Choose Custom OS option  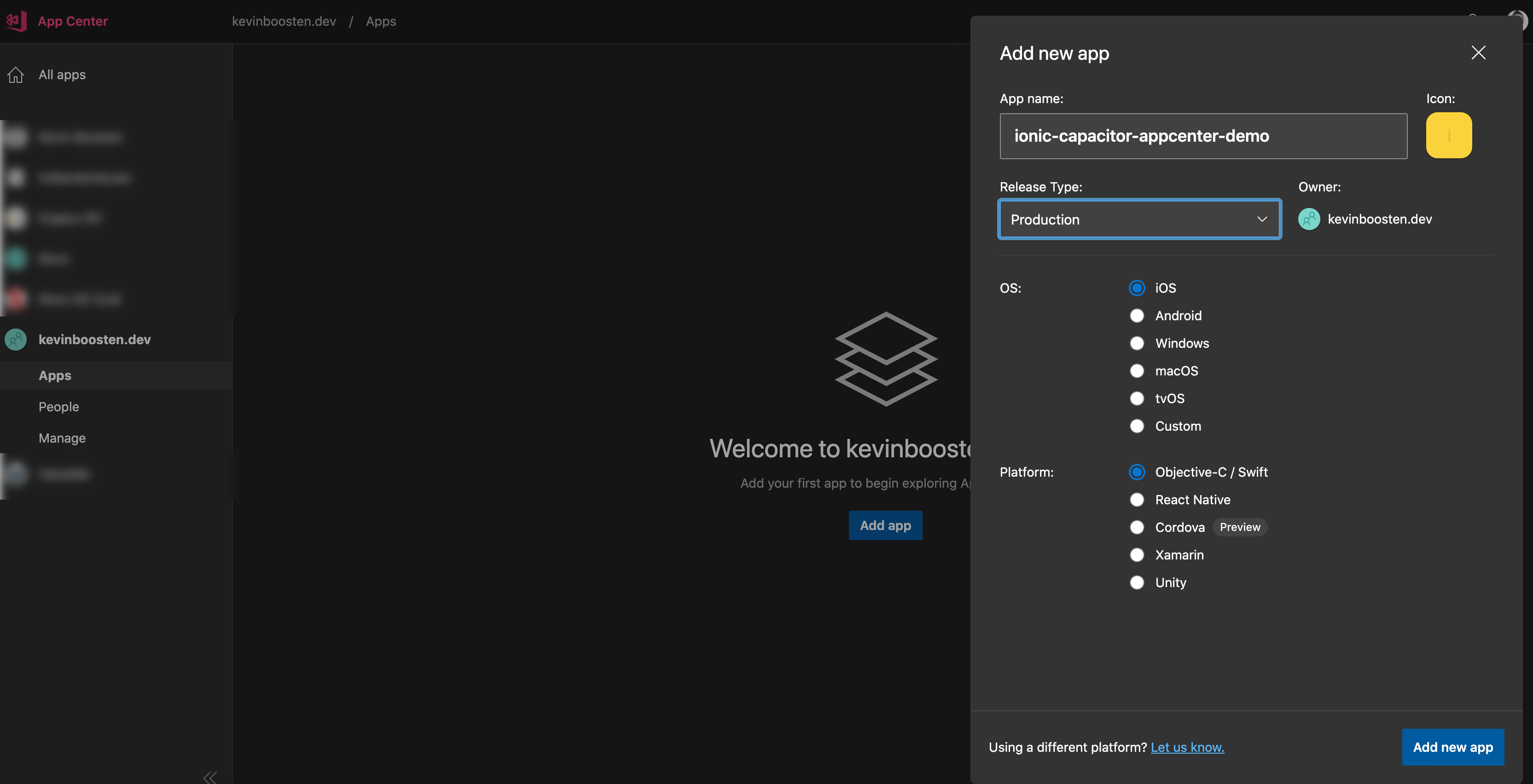click(1137, 427)
